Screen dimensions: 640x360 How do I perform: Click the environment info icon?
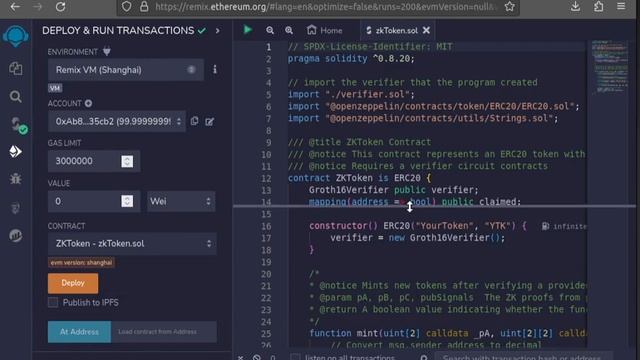click(215, 69)
